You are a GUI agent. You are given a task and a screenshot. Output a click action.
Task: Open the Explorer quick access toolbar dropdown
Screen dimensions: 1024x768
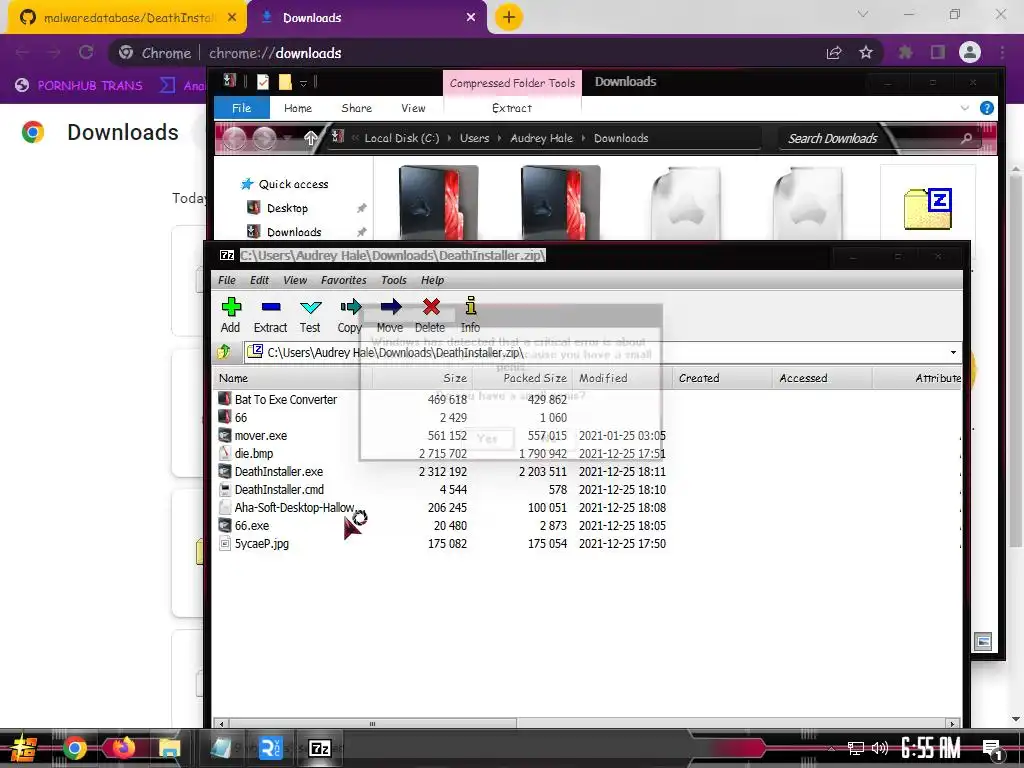(x=303, y=82)
